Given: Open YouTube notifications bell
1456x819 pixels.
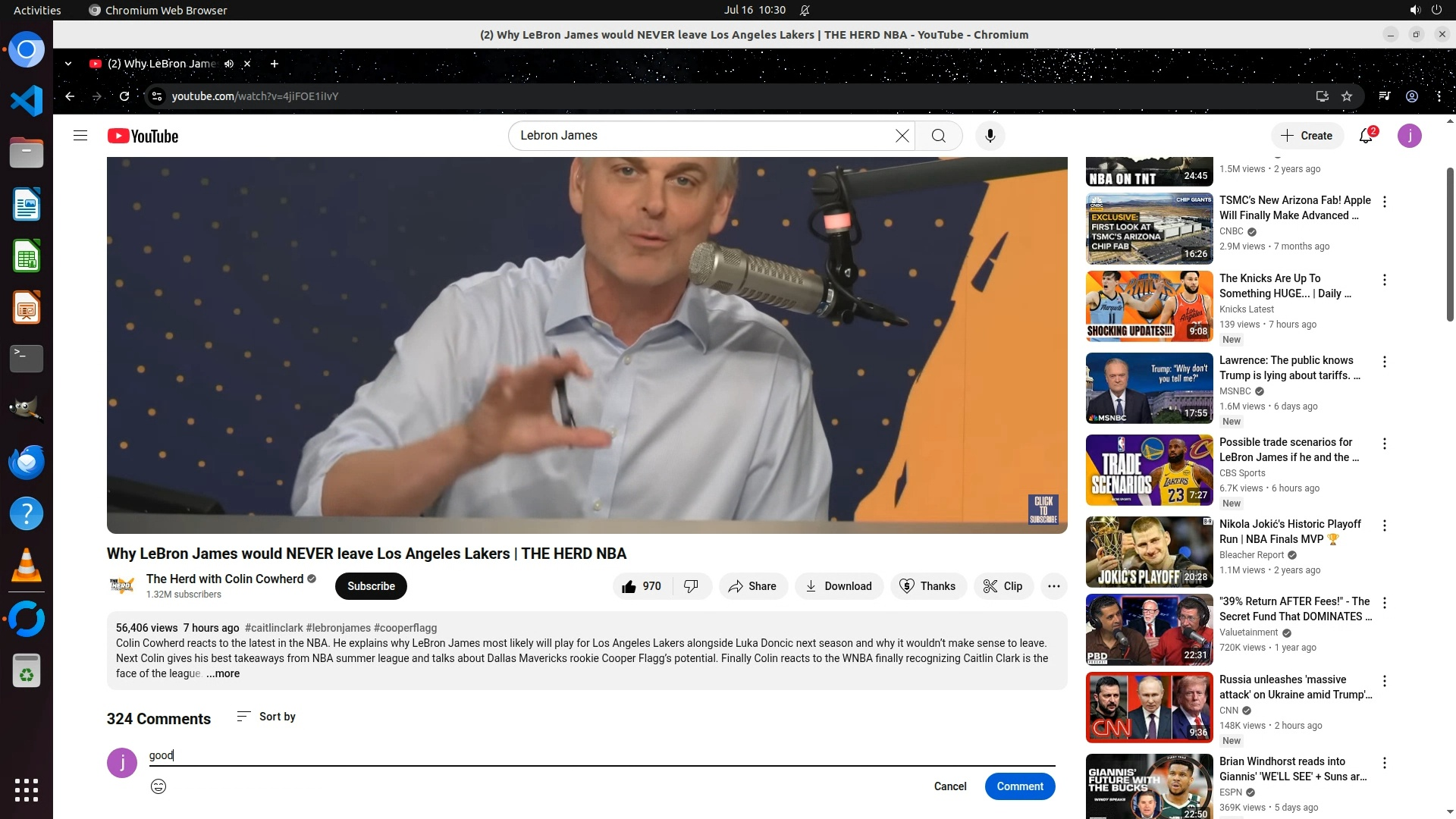Looking at the screenshot, I should point(1366,136).
